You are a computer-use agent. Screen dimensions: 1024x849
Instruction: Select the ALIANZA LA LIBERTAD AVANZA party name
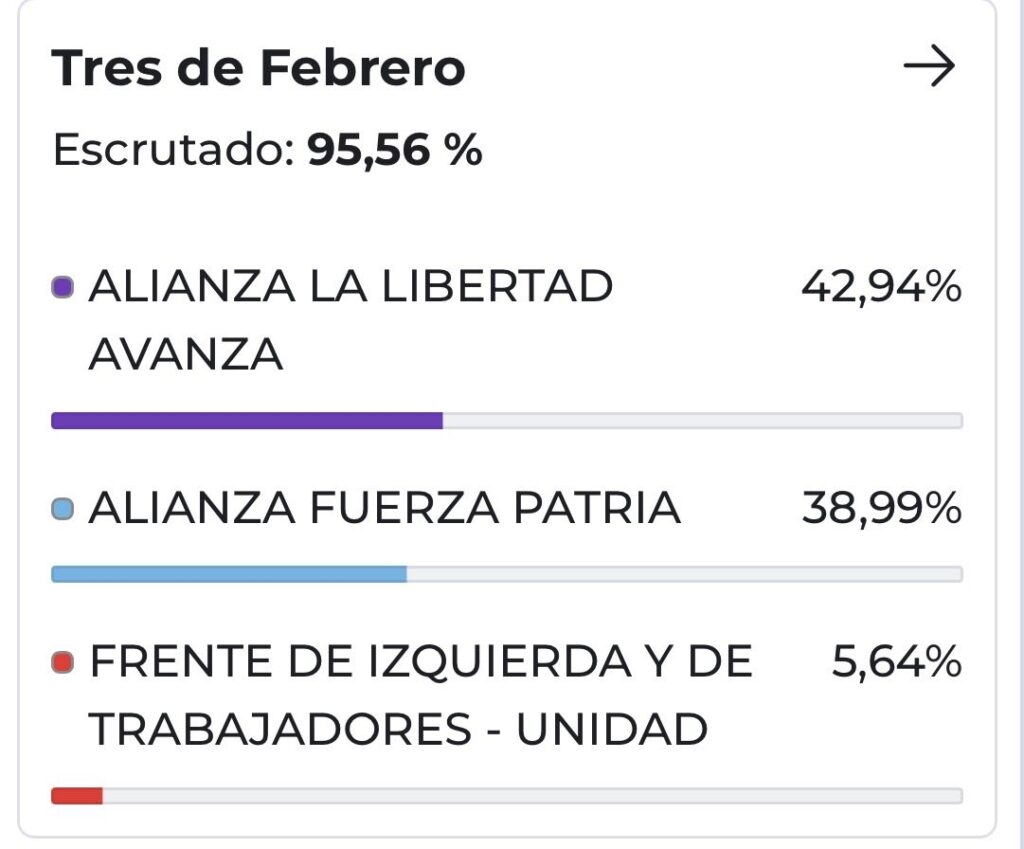click(x=350, y=320)
